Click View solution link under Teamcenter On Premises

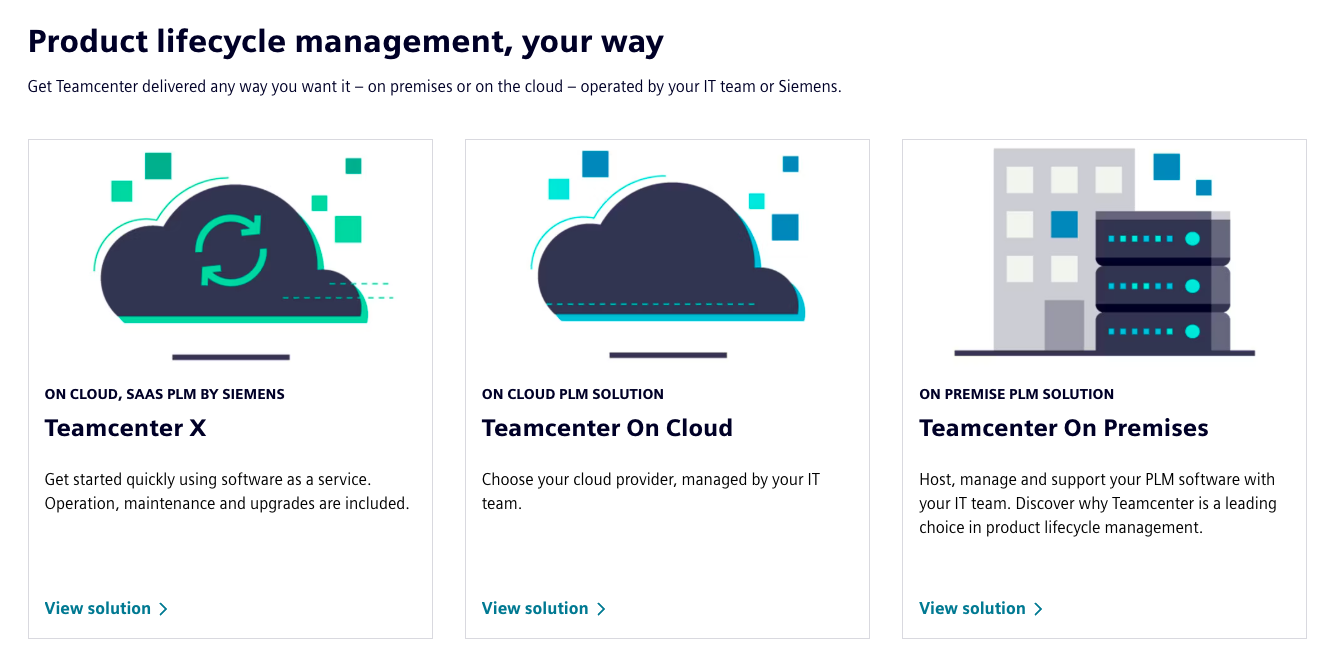click(x=981, y=608)
